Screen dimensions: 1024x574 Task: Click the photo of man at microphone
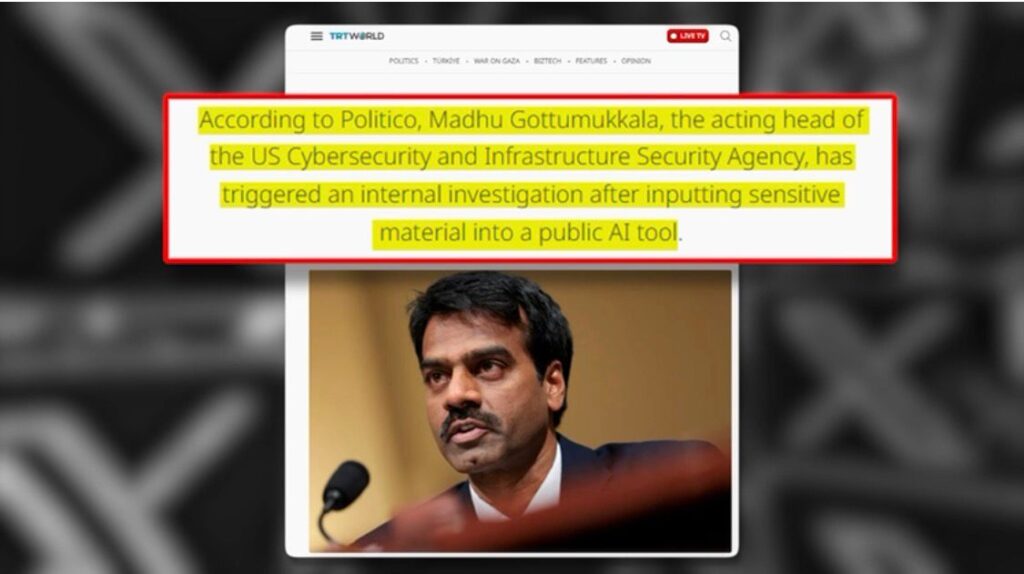click(520, 411)
